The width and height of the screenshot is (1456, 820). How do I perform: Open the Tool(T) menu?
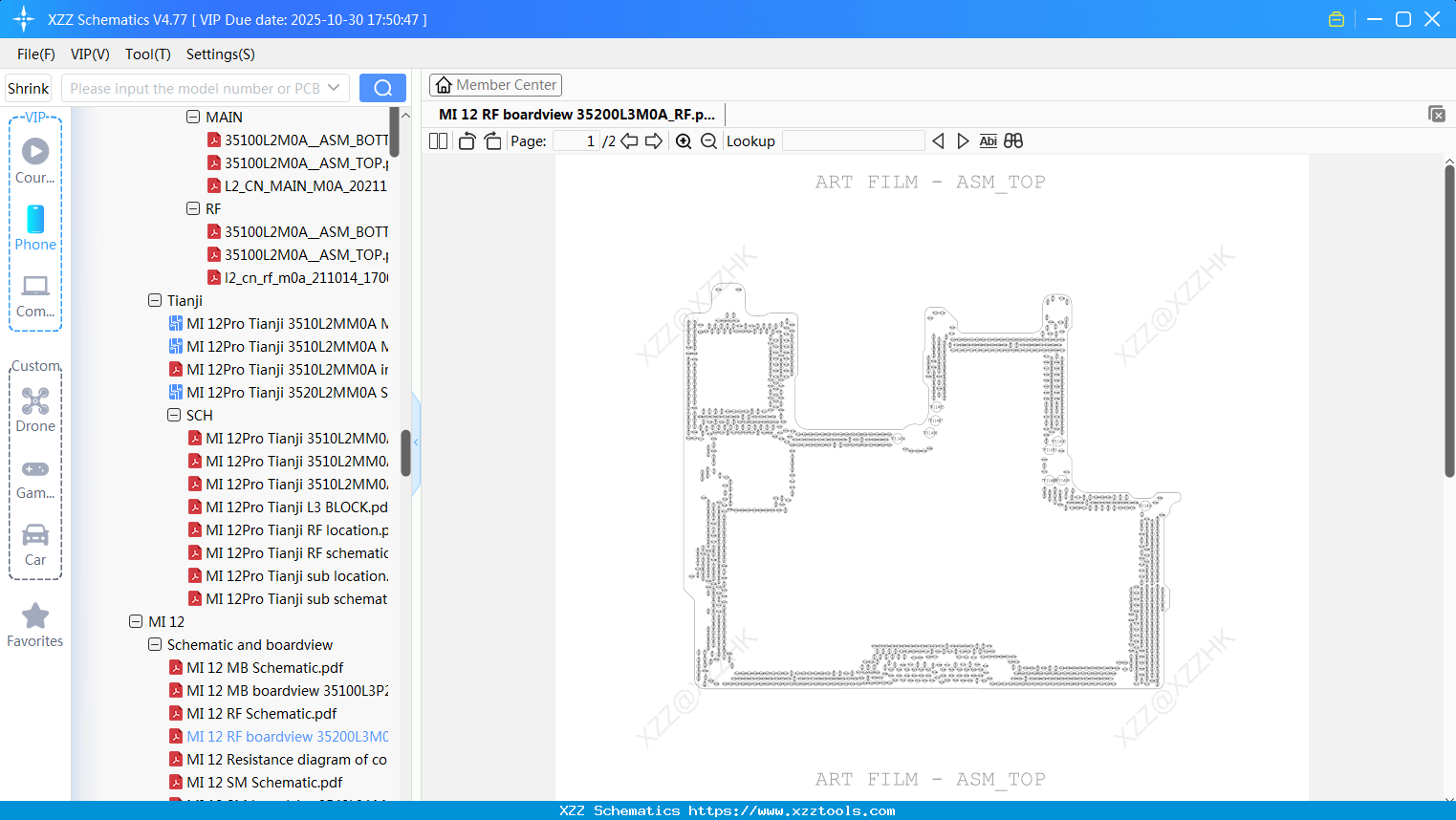[147, 54]
